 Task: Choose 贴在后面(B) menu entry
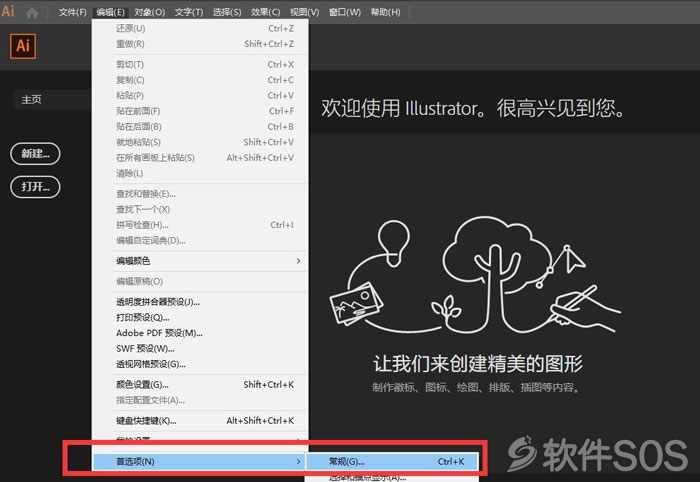200,127
